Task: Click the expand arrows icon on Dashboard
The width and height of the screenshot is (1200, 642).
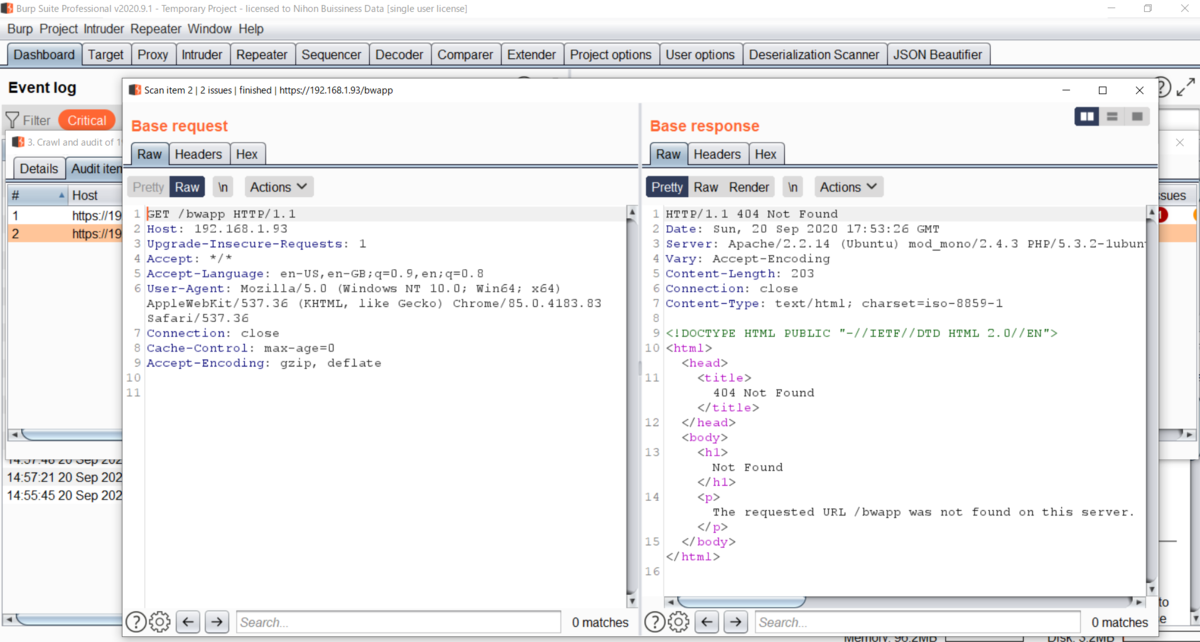Action: [1186, 88]
